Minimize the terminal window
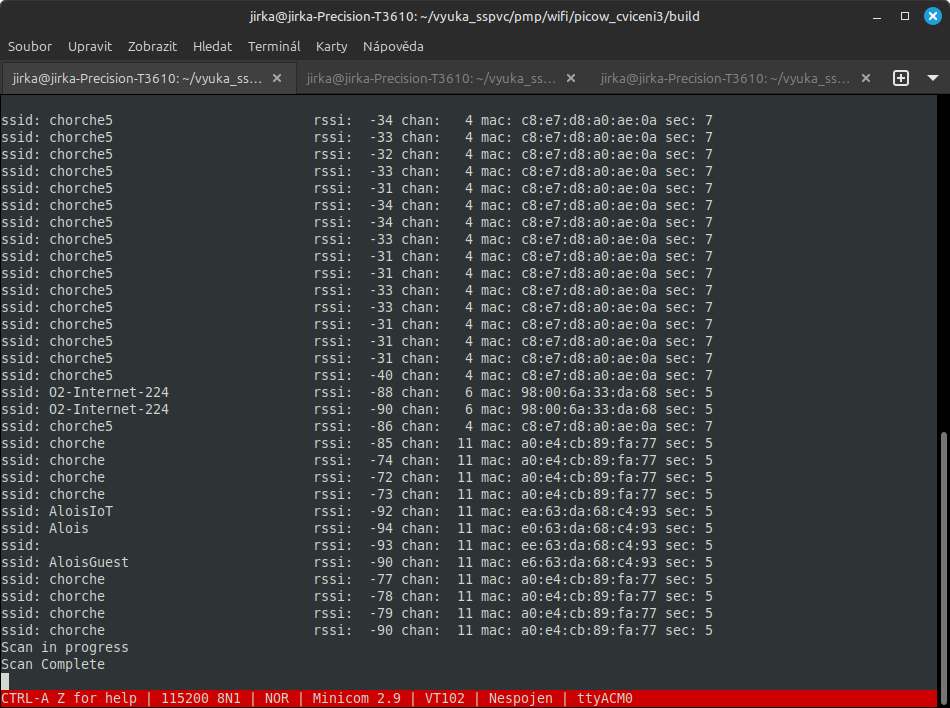This screenshot has height=708, width=950. tap(876, 16)
